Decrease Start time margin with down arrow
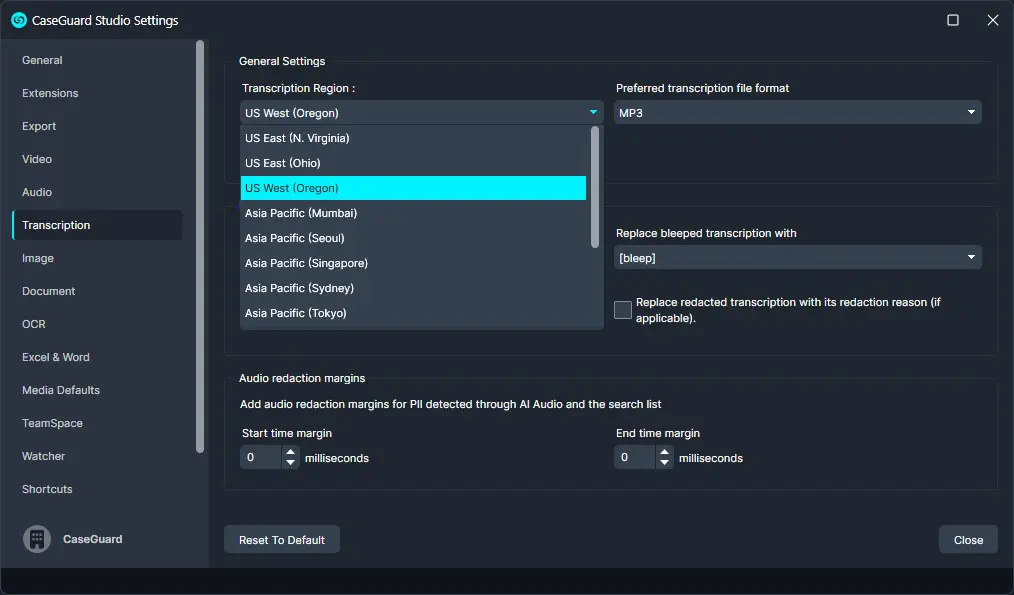 pos(290,463)
